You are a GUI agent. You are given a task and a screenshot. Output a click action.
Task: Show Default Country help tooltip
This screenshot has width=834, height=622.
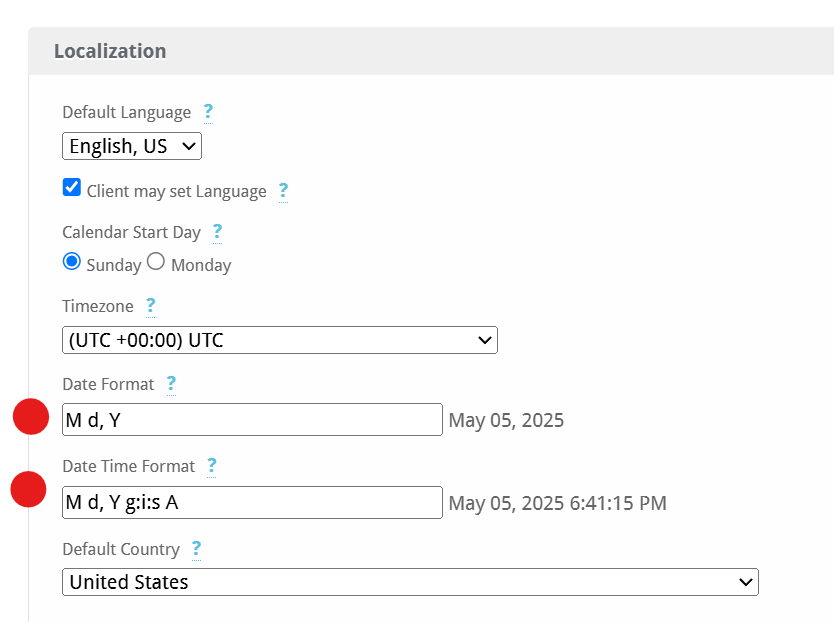(196, 549)
